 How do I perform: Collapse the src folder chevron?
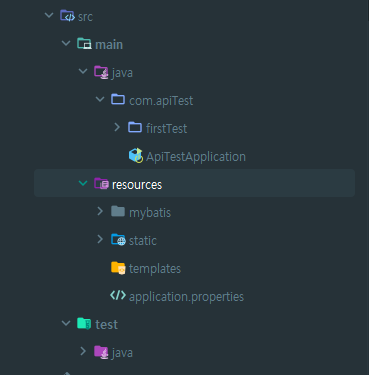[49, 15]
